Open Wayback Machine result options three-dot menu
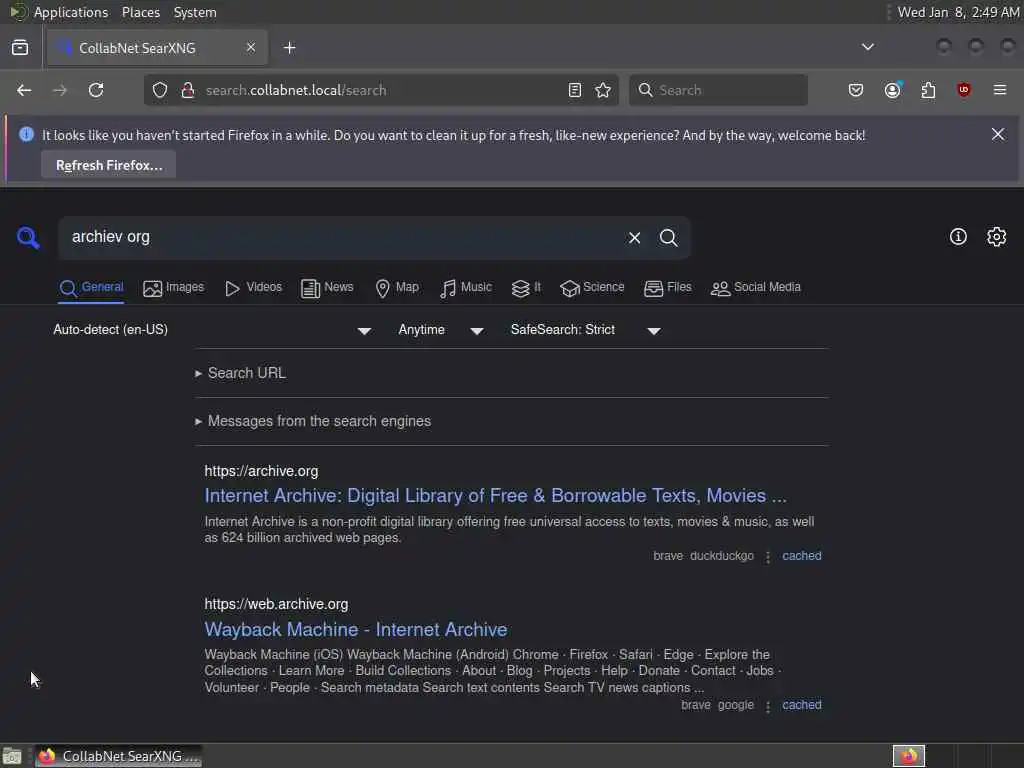The height and width of the screenshot is (768, 1024). click(768, 706)
